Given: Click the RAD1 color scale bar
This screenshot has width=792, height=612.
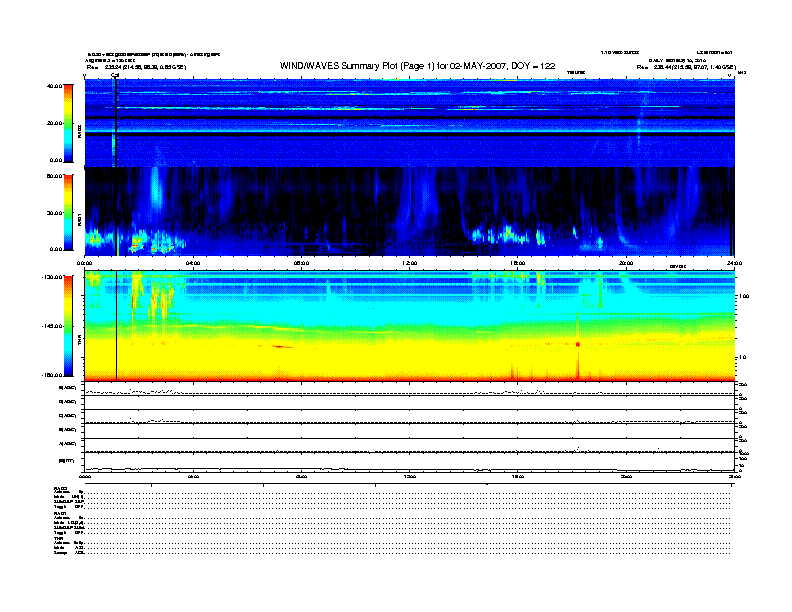Looking at the screenshot, I should tap(68, 212).
